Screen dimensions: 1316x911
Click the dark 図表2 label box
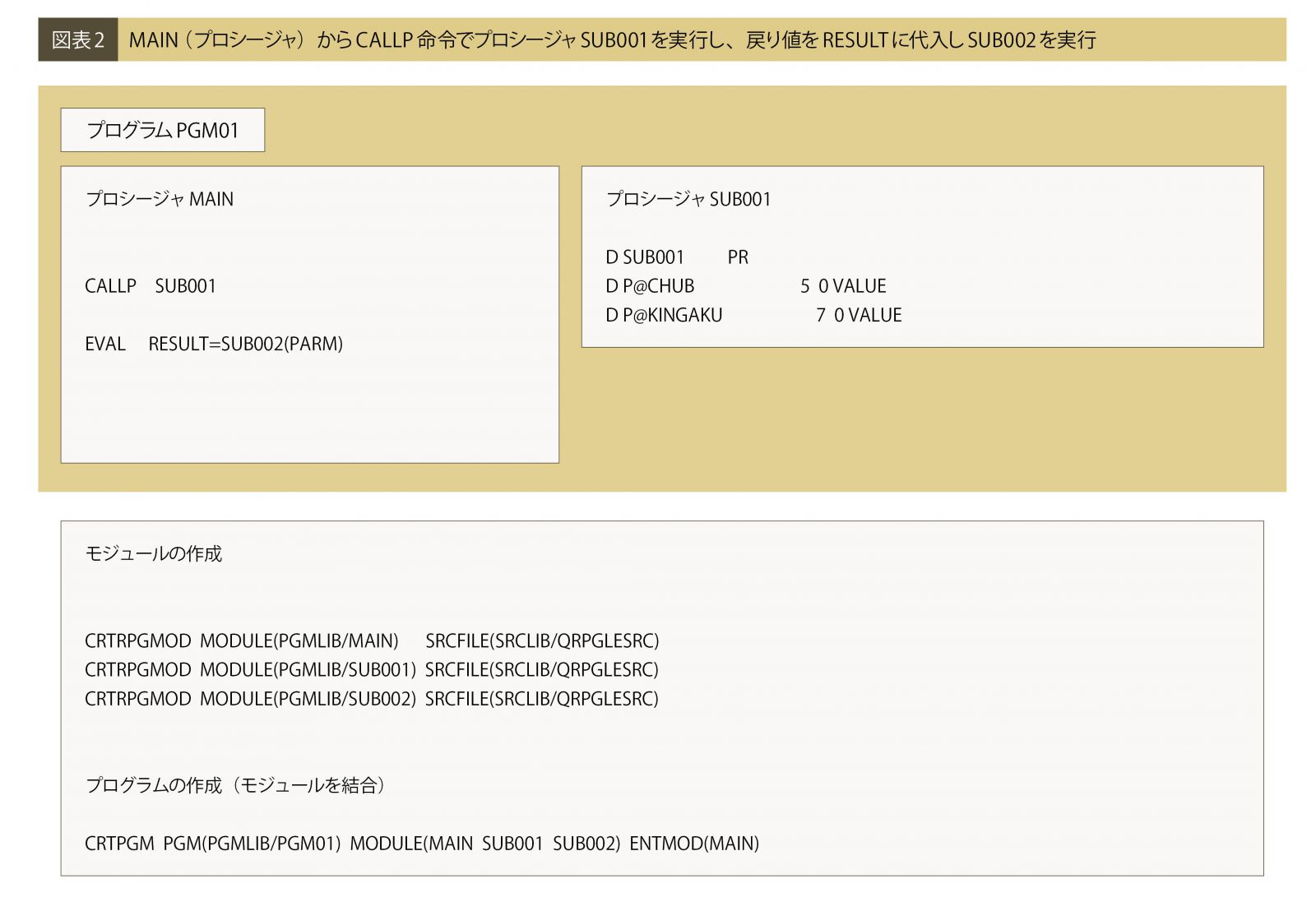[78, 39]
